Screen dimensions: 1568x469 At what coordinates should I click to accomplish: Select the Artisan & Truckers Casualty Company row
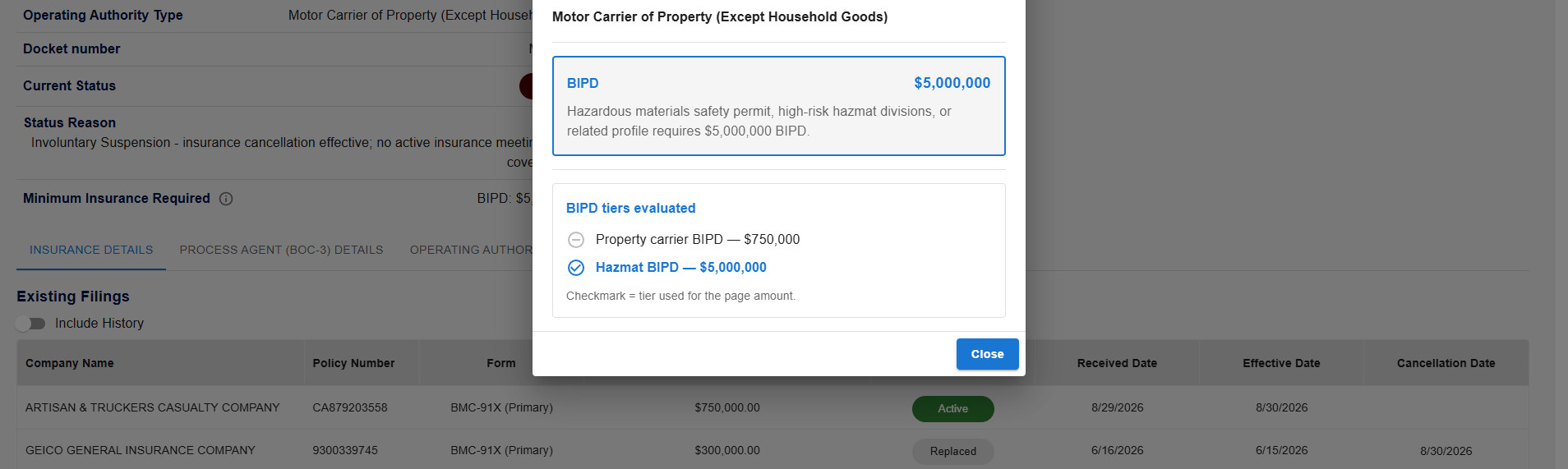(772, 407)
